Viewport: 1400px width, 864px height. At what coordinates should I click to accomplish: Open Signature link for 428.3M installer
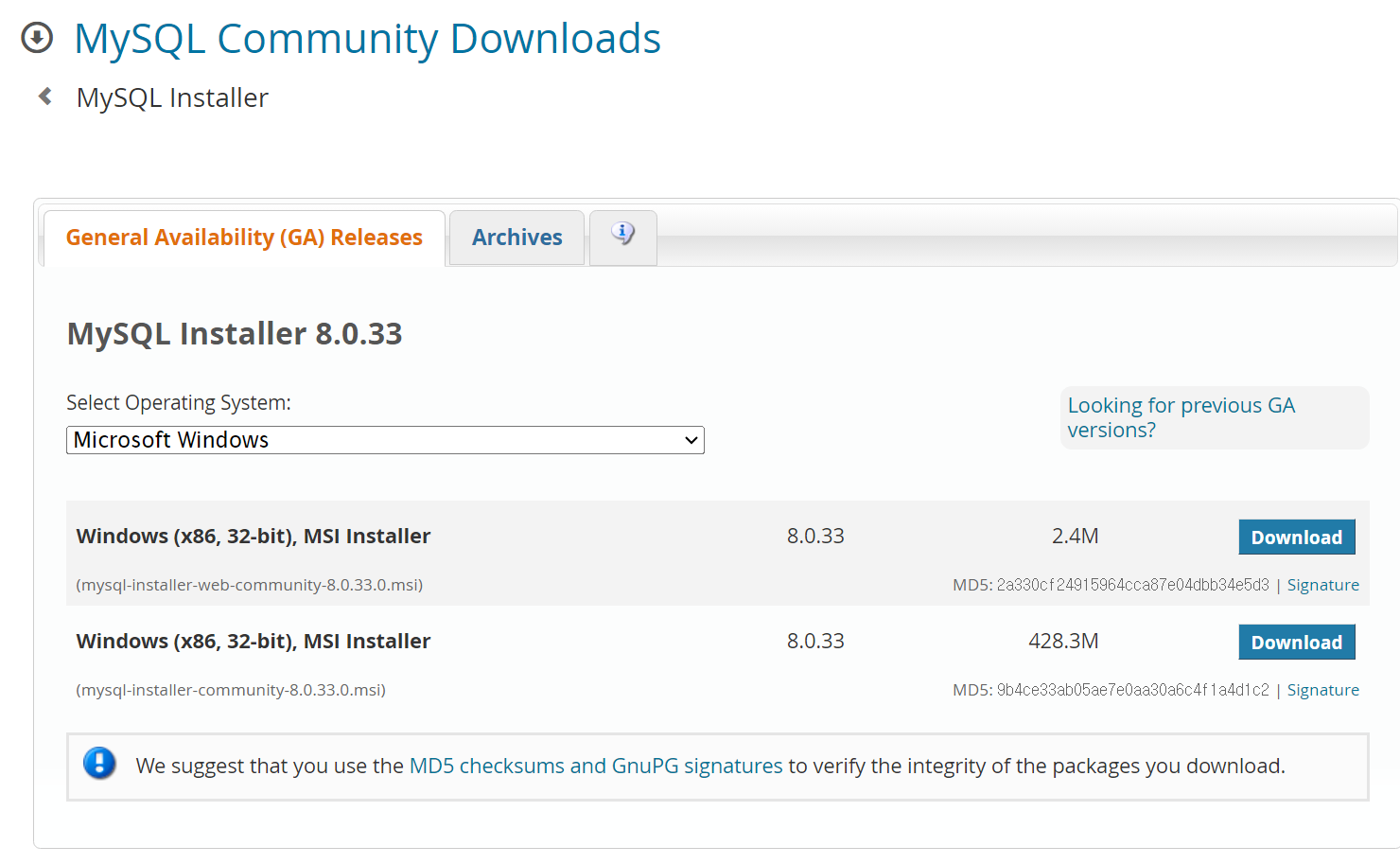pyautogui.click(x=1322, y=690)
